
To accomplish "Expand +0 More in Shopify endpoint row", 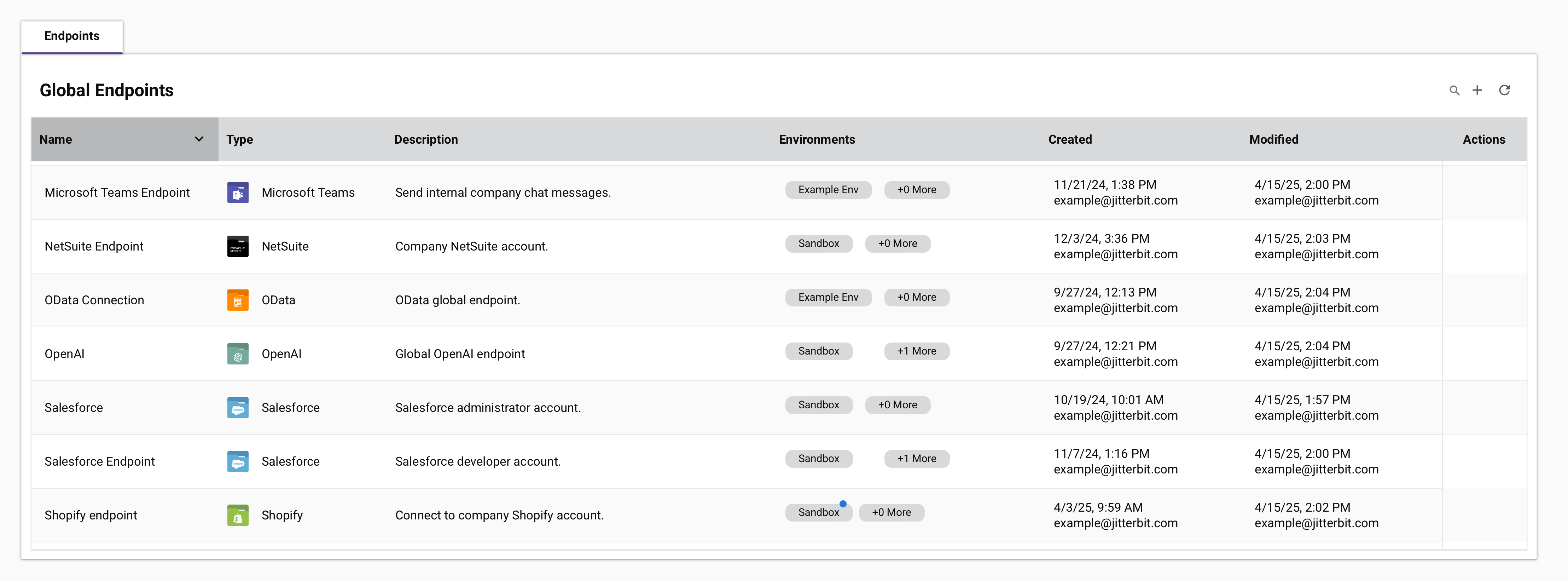I will point(891,513).
